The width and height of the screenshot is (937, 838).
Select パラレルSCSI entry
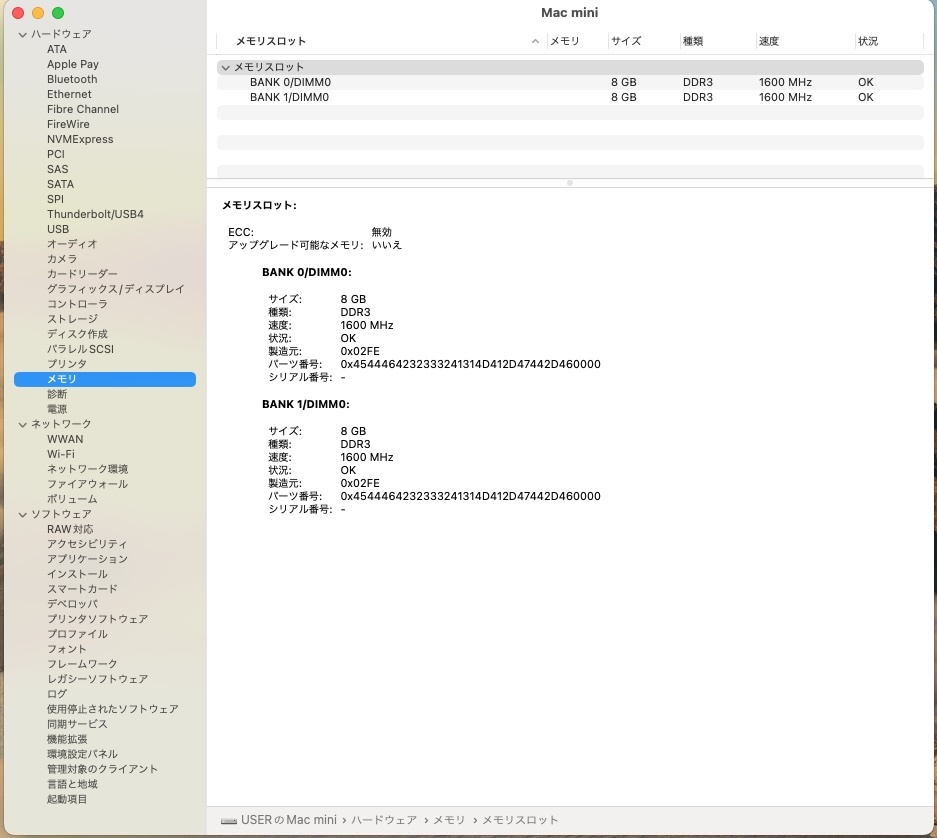[x=80, y=348]
